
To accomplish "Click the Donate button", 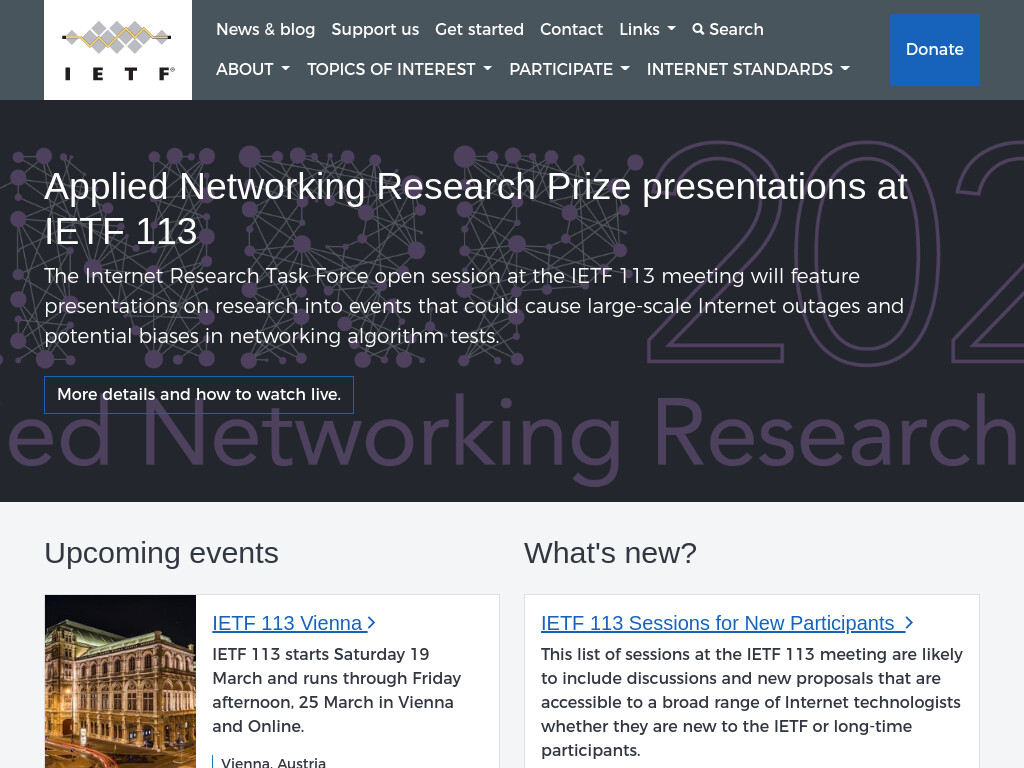I will [x=935, y=50].
